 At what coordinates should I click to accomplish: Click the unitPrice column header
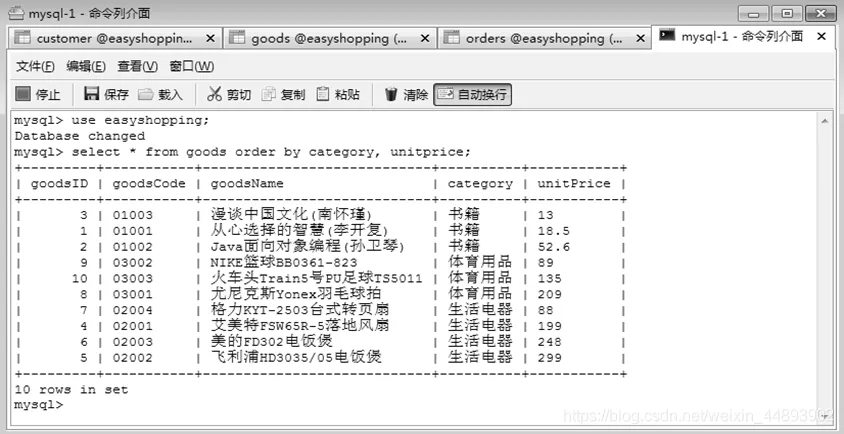pyautogui.click(x=574, y=184)
